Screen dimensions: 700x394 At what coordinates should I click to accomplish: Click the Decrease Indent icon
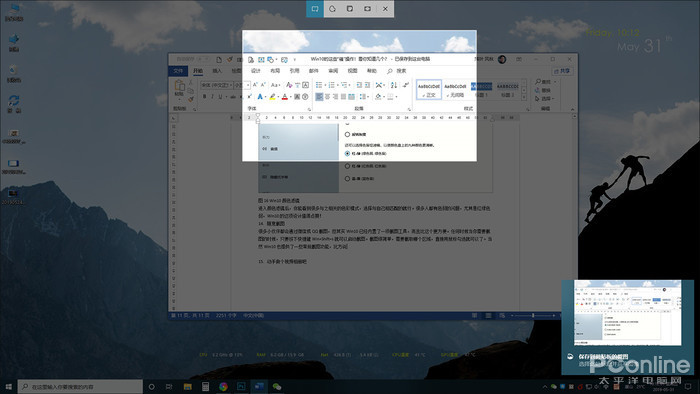[x=359, y=85]
